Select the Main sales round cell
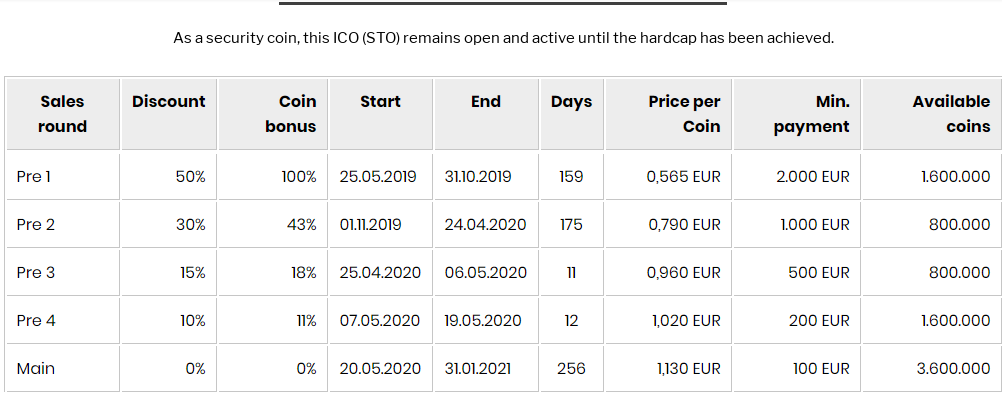This screenshot has width=1002, height=397. coord(63,368)
